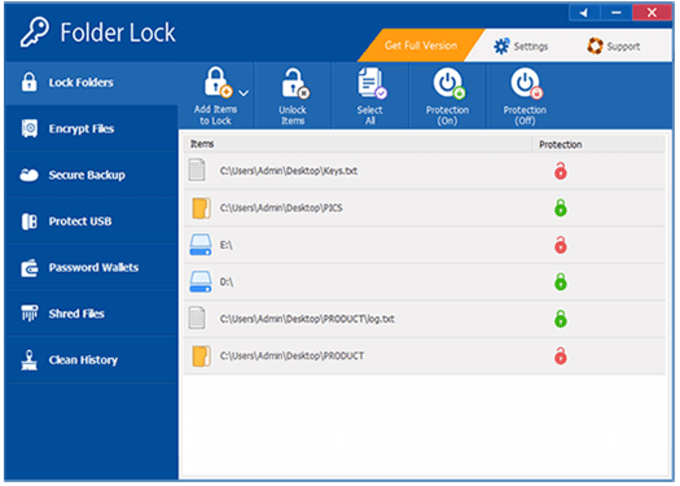This screenshot has height=486, width=680.
Task: Expand the Add Items to Lock dropdown arrow
Action: [x=243, y=92]
